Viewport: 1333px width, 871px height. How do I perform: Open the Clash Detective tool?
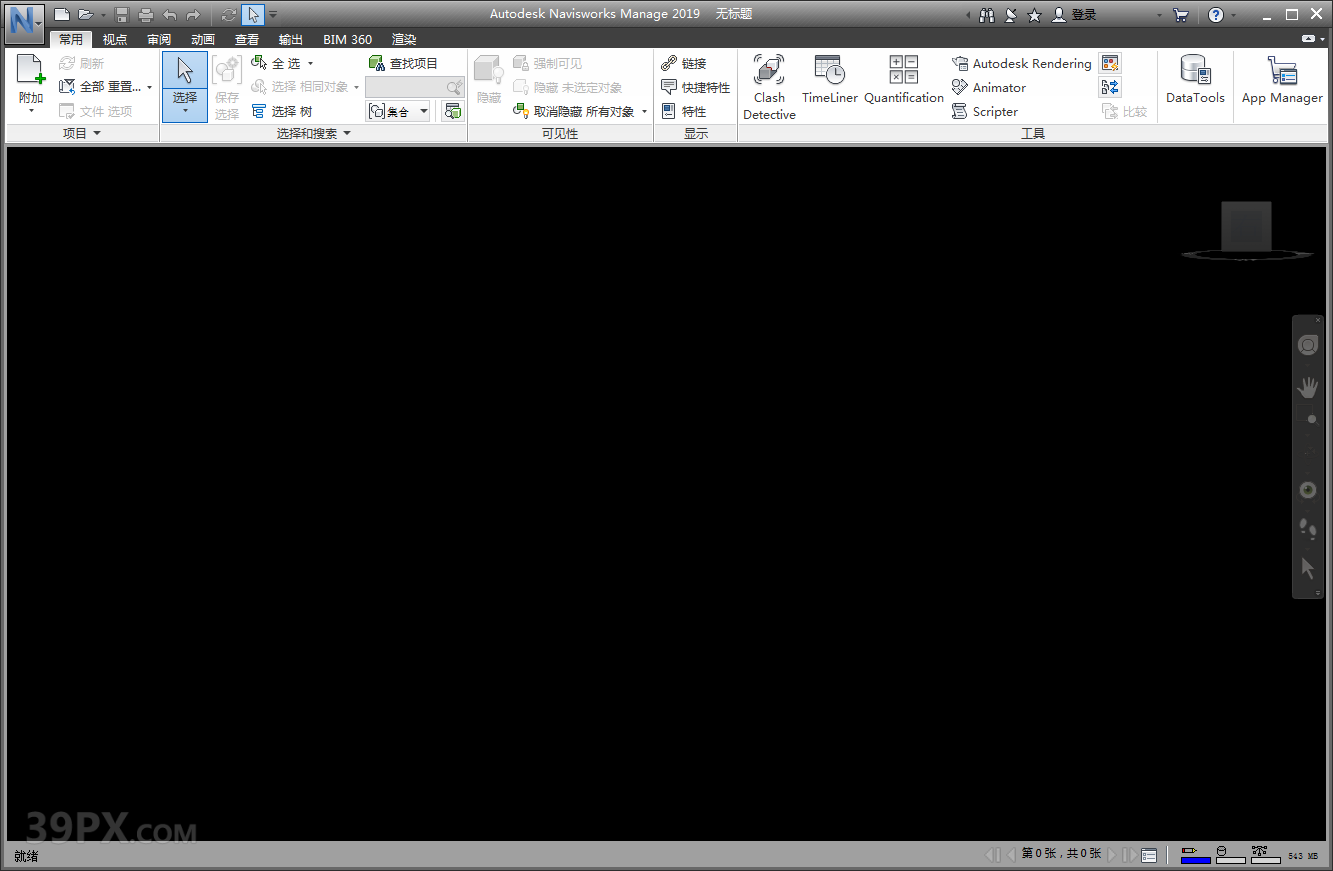(x=769, y=86)
